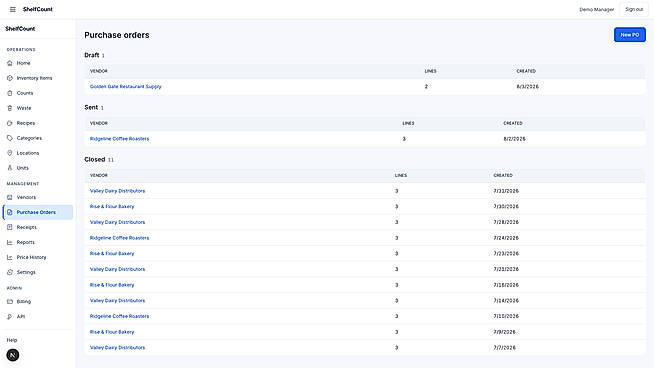The image size is (654, 368).
Task: Click VENDOR column header in Closed table
Action: tap(99, 175)
